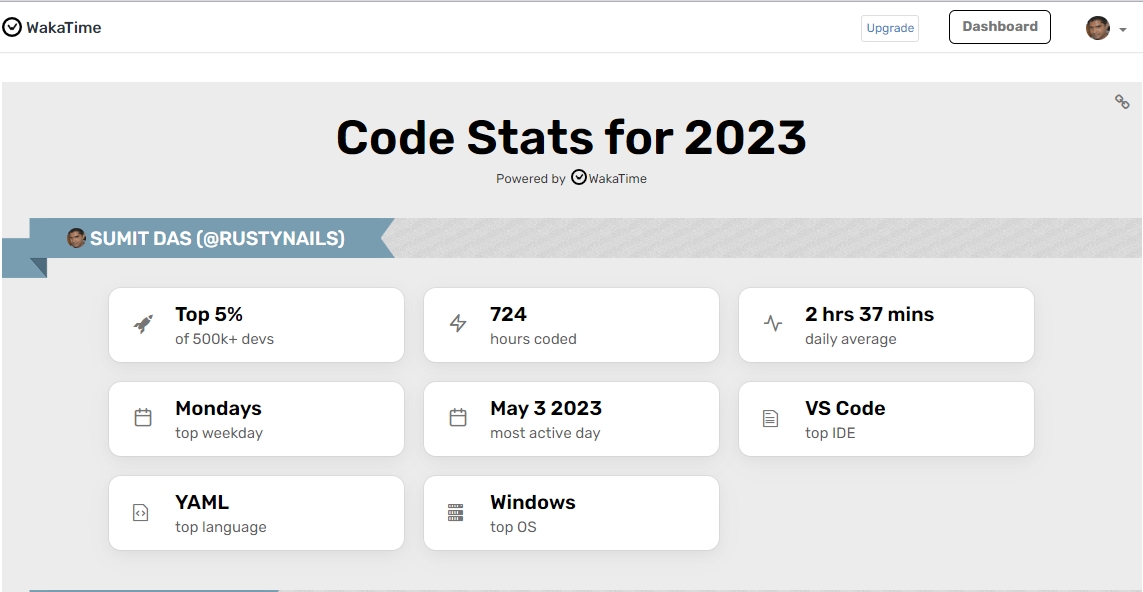
Task: Expand the account dropdown caret
Action: tap(1123, 30)
